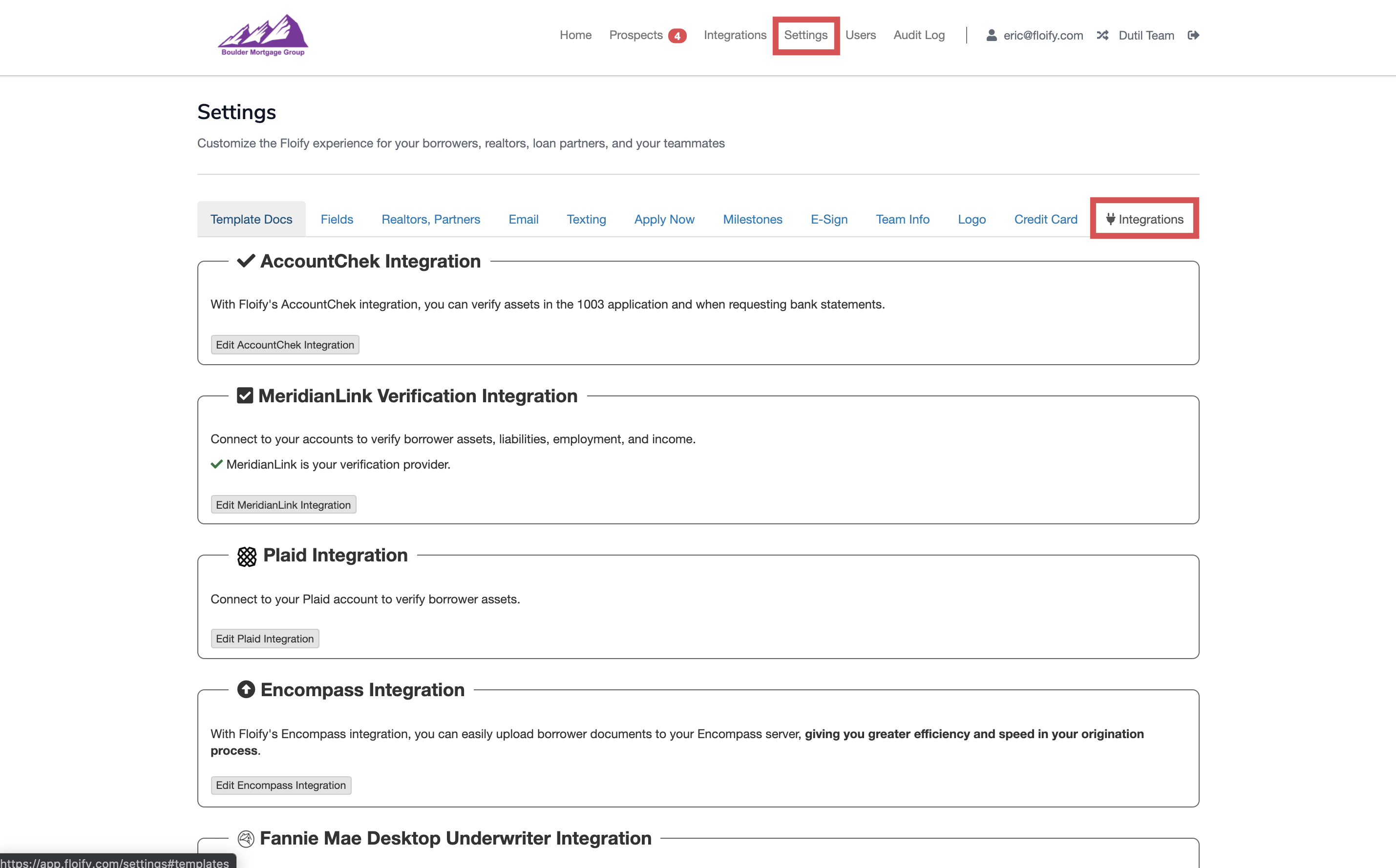The image size is (1396, 868).
Task: Switch to the Texting tab
Action: click(586, 219)
